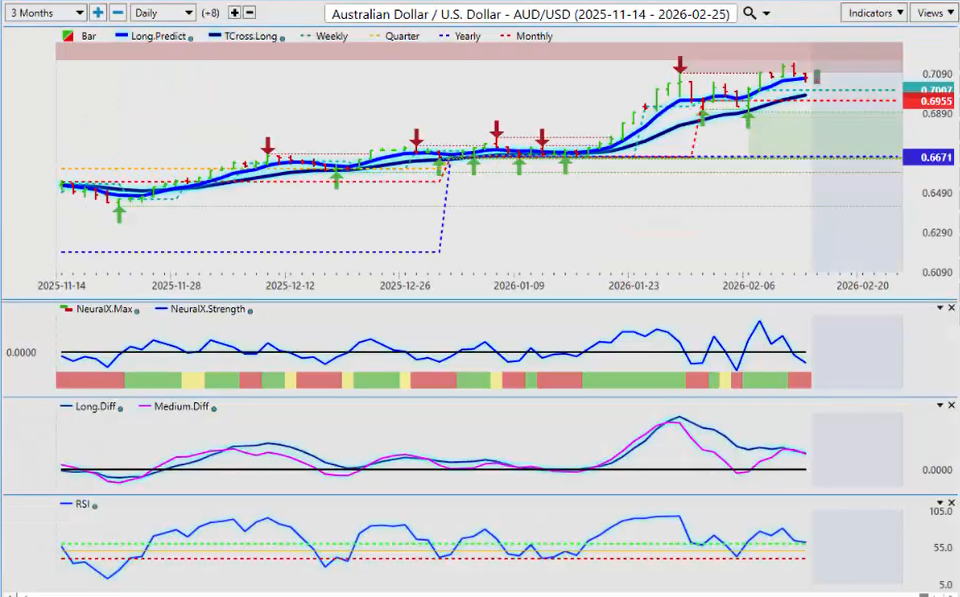The width and height of the screenshot is (960, 597).
Task: Open the Daily interval dropdown
Action: pyautogui.click(x=162, y=13)
